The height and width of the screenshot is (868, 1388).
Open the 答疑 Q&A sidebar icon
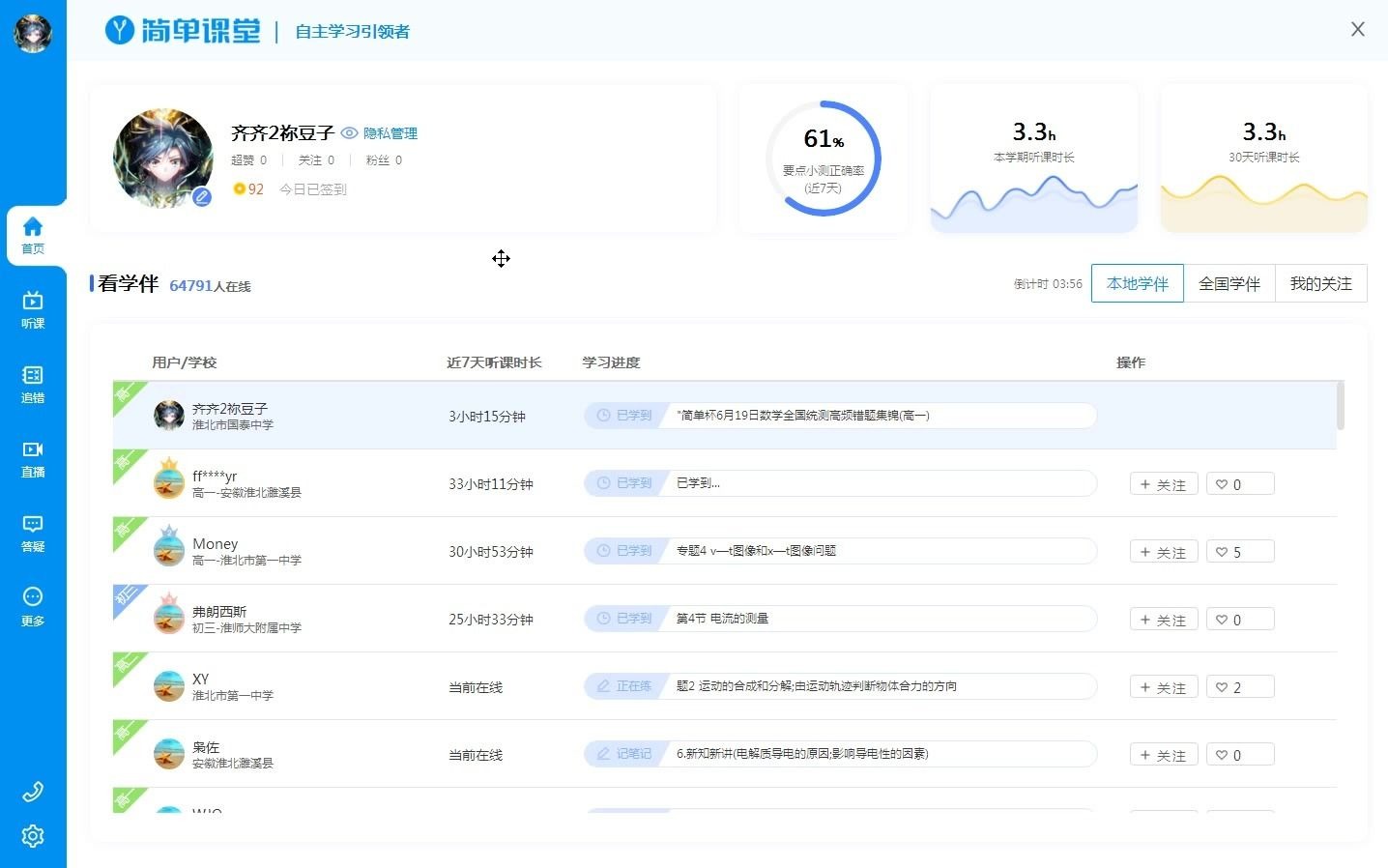point(33,533)
